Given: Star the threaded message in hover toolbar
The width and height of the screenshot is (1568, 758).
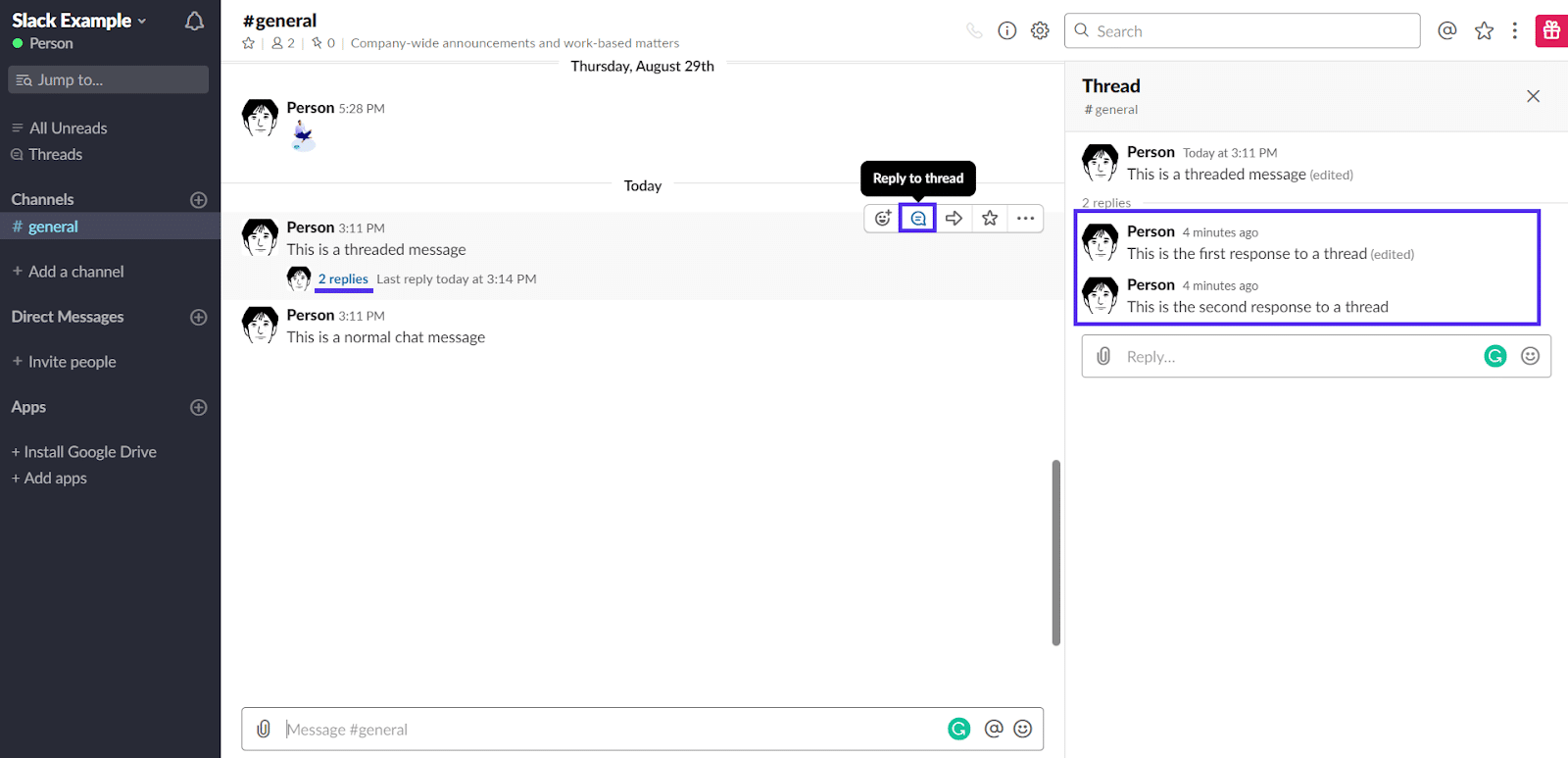Looking at the screenshot, I should click(990, 218).
